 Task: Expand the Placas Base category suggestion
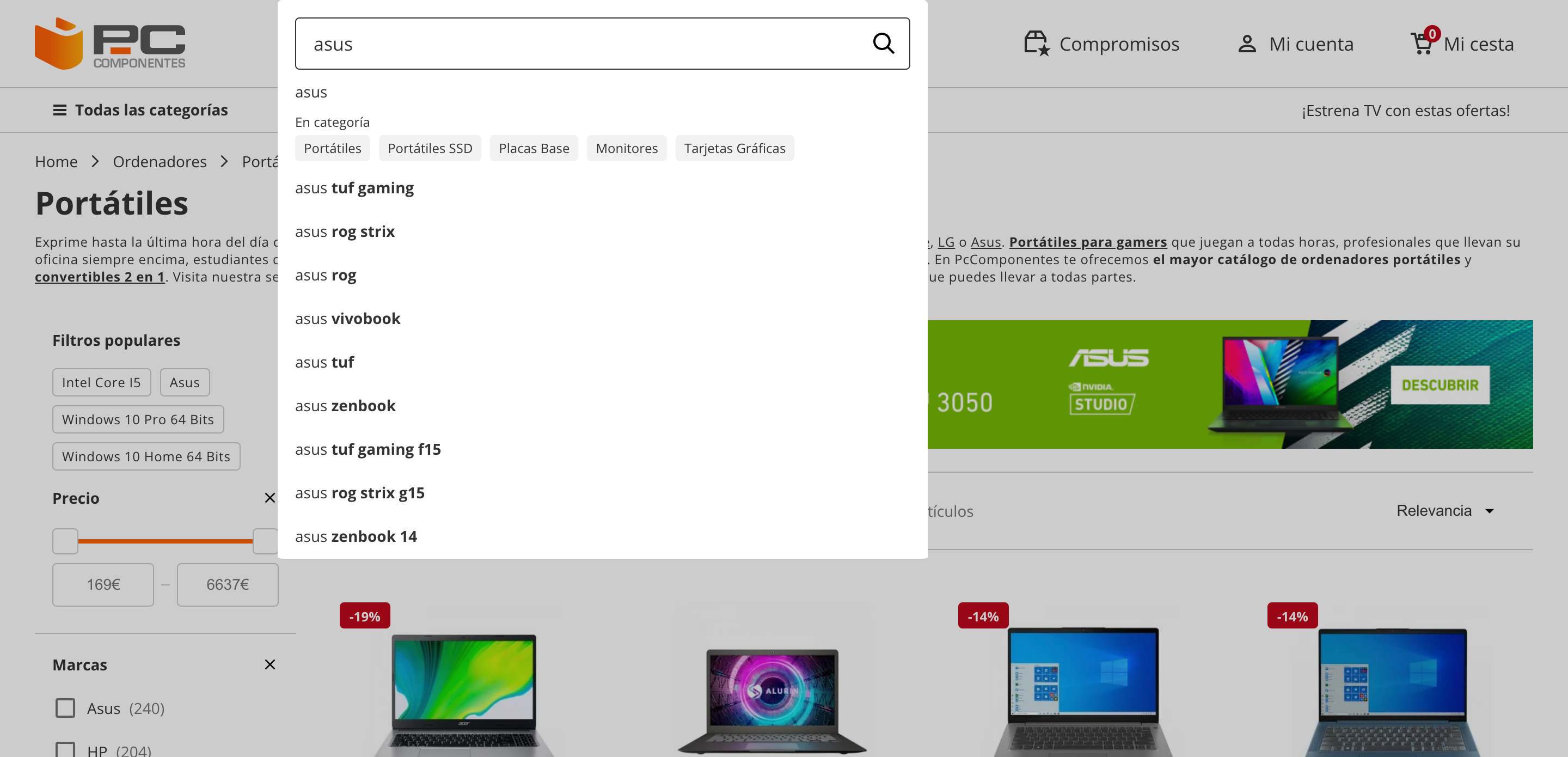[x=534, y=148]
